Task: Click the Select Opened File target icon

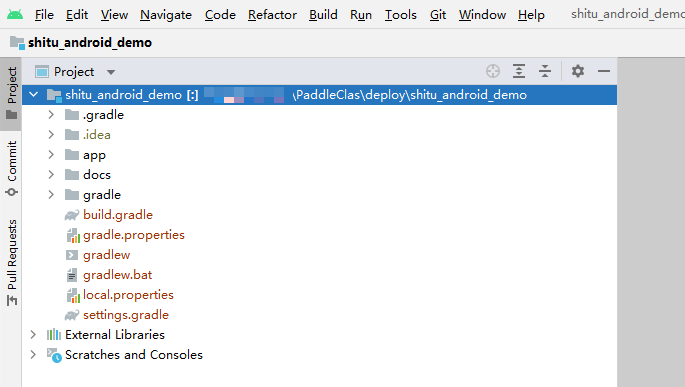Action: tap(493, 71)
